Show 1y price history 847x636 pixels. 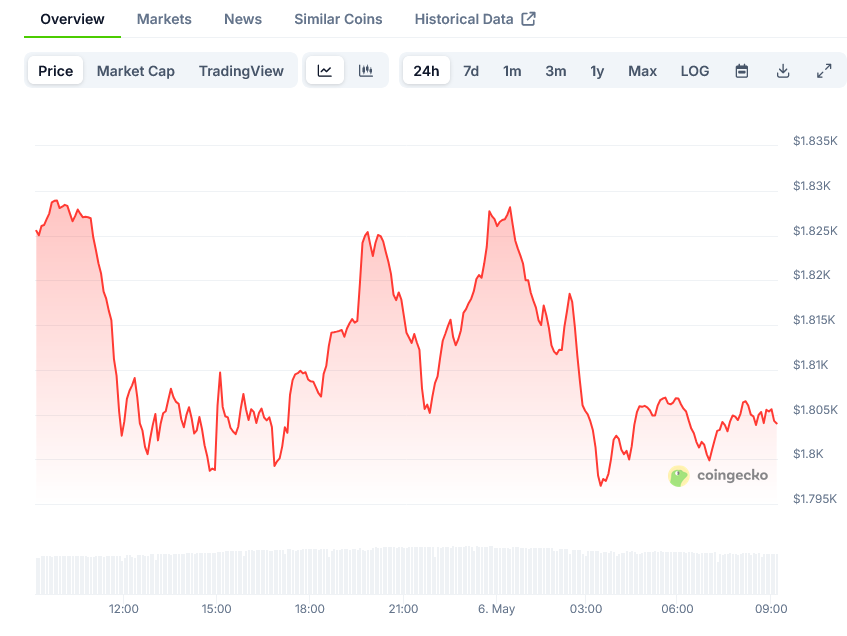(x=597, y=71)
